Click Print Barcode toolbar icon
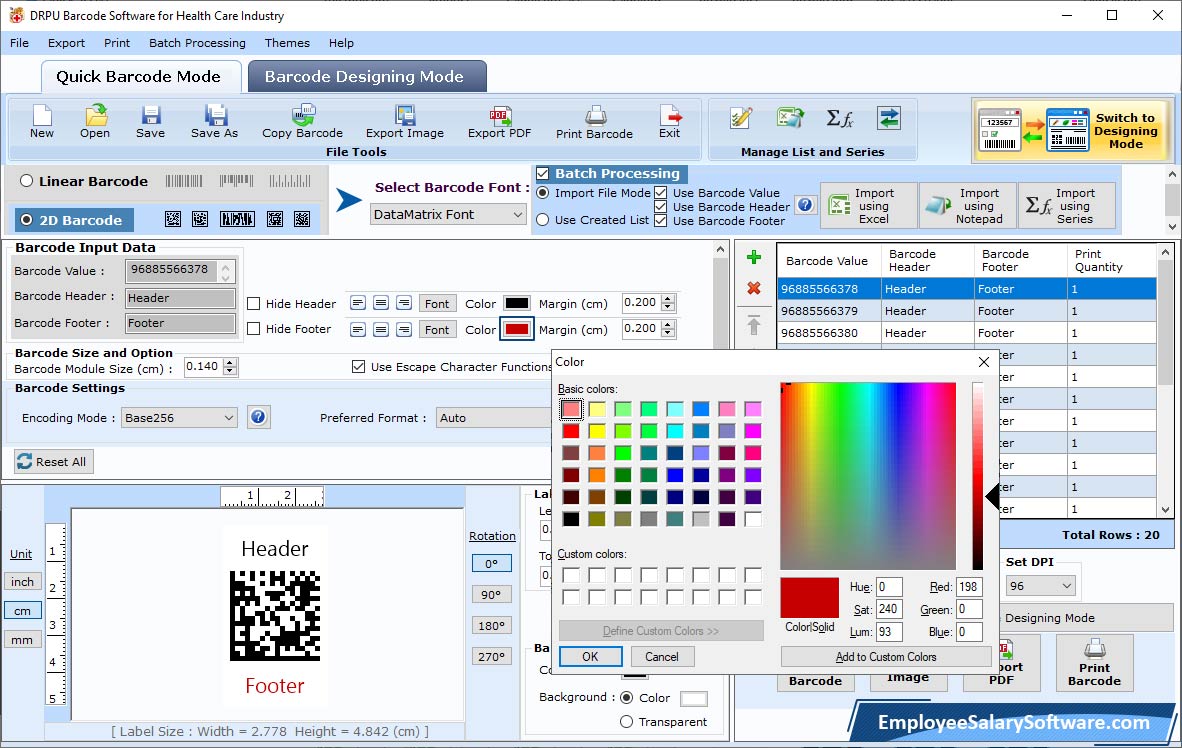 point(594,122)
